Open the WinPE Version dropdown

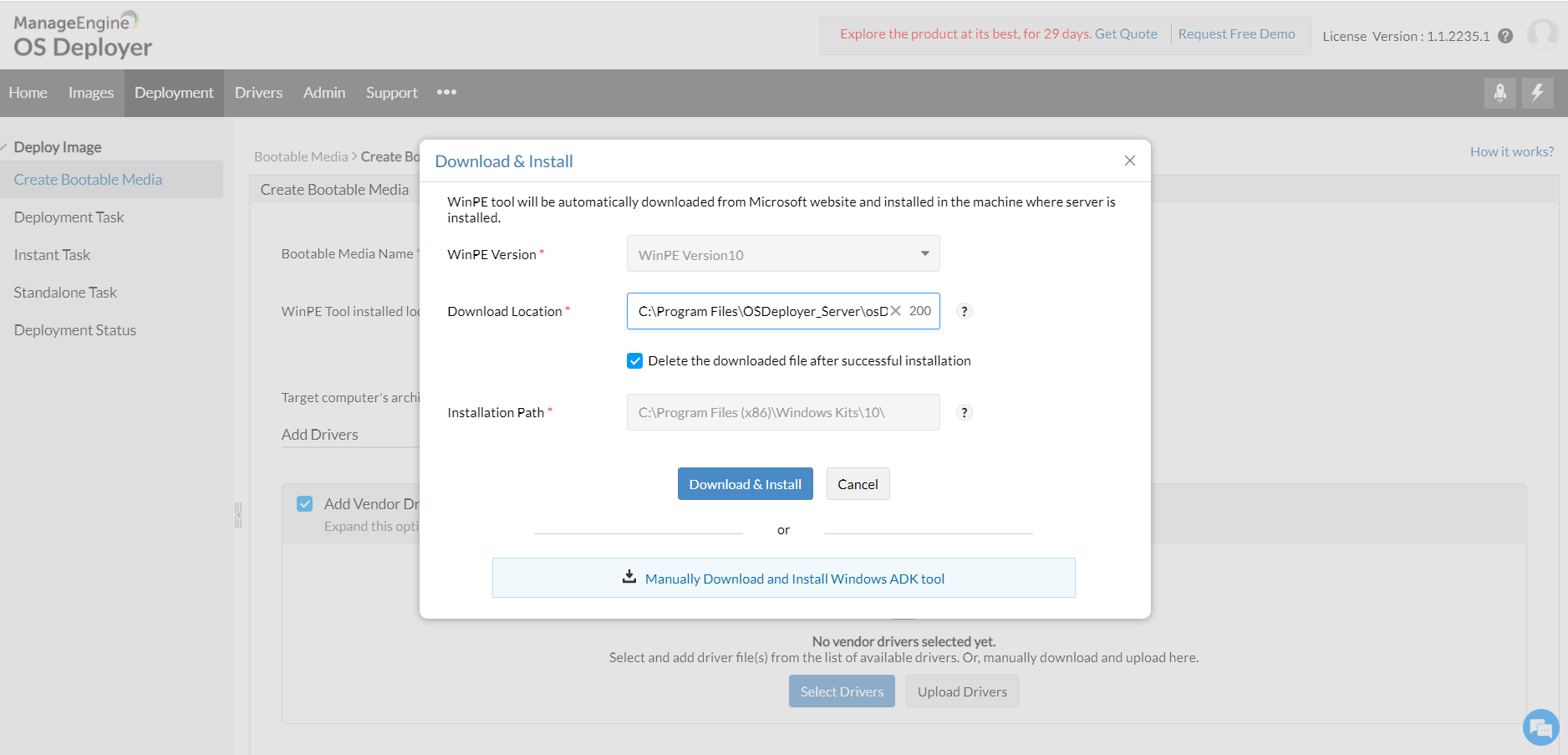(783, 254)
